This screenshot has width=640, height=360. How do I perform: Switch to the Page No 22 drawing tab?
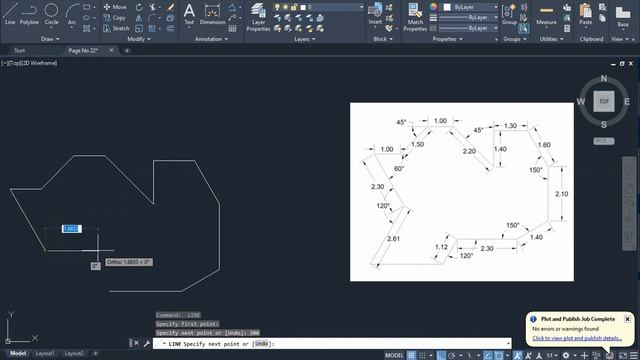point(83,51)
